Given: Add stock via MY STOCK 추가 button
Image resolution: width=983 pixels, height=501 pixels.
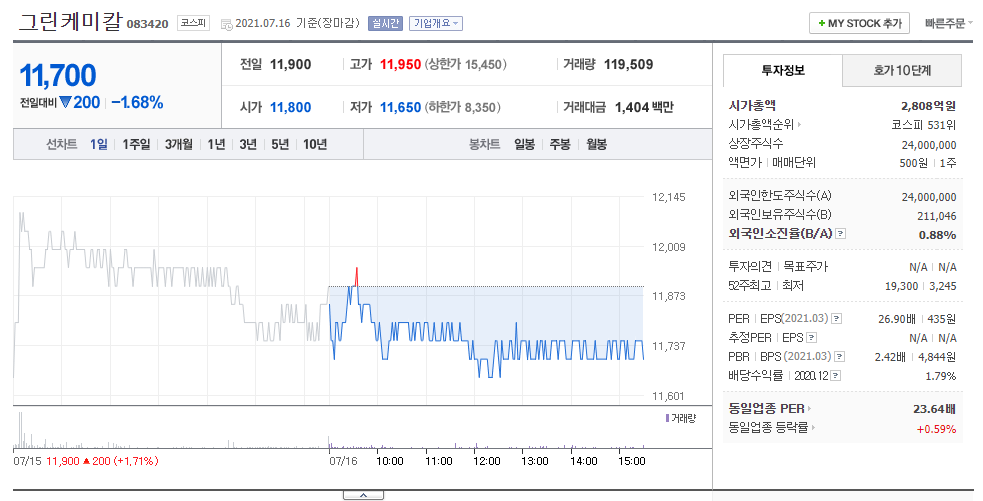Looking at the screenshot, I should click(859, 23).
